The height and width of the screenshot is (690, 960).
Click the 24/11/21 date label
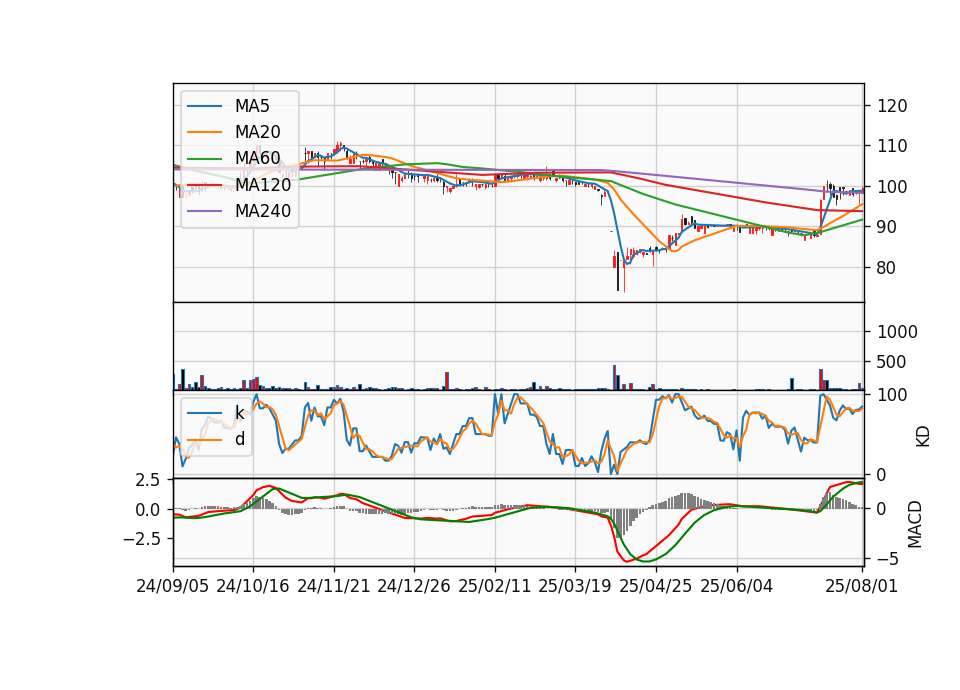click(x=334, y=586)
